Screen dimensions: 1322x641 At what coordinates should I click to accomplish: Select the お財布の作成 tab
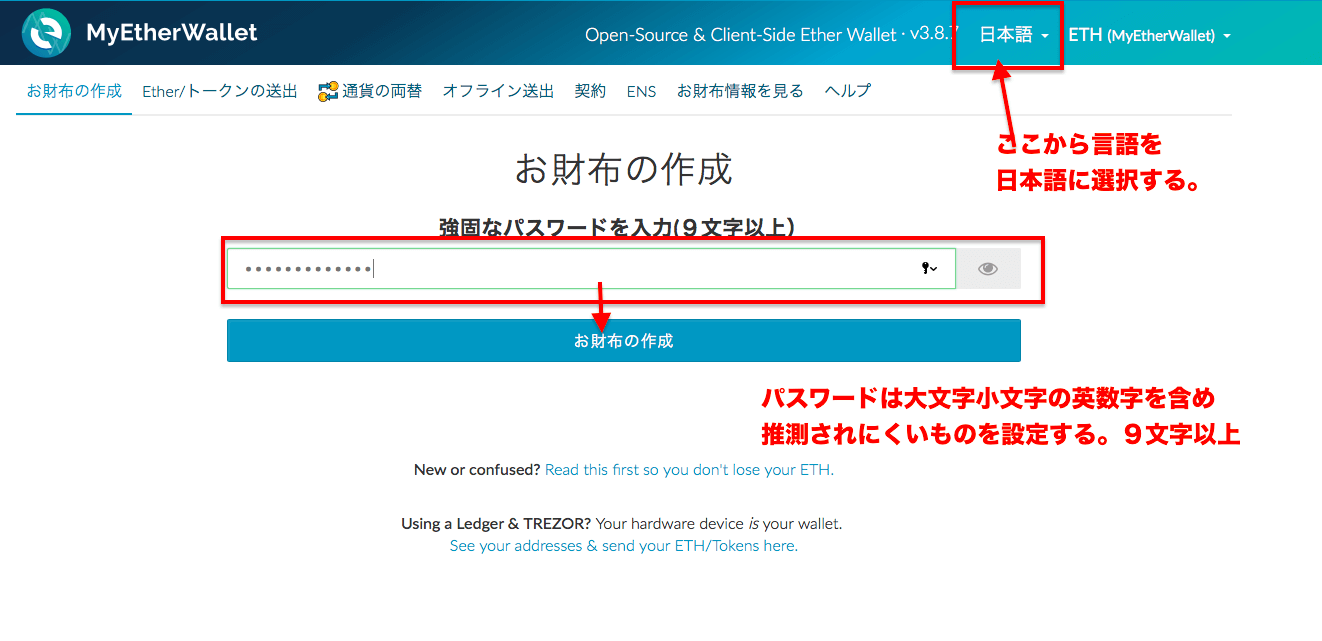click(x=74, y=91)
